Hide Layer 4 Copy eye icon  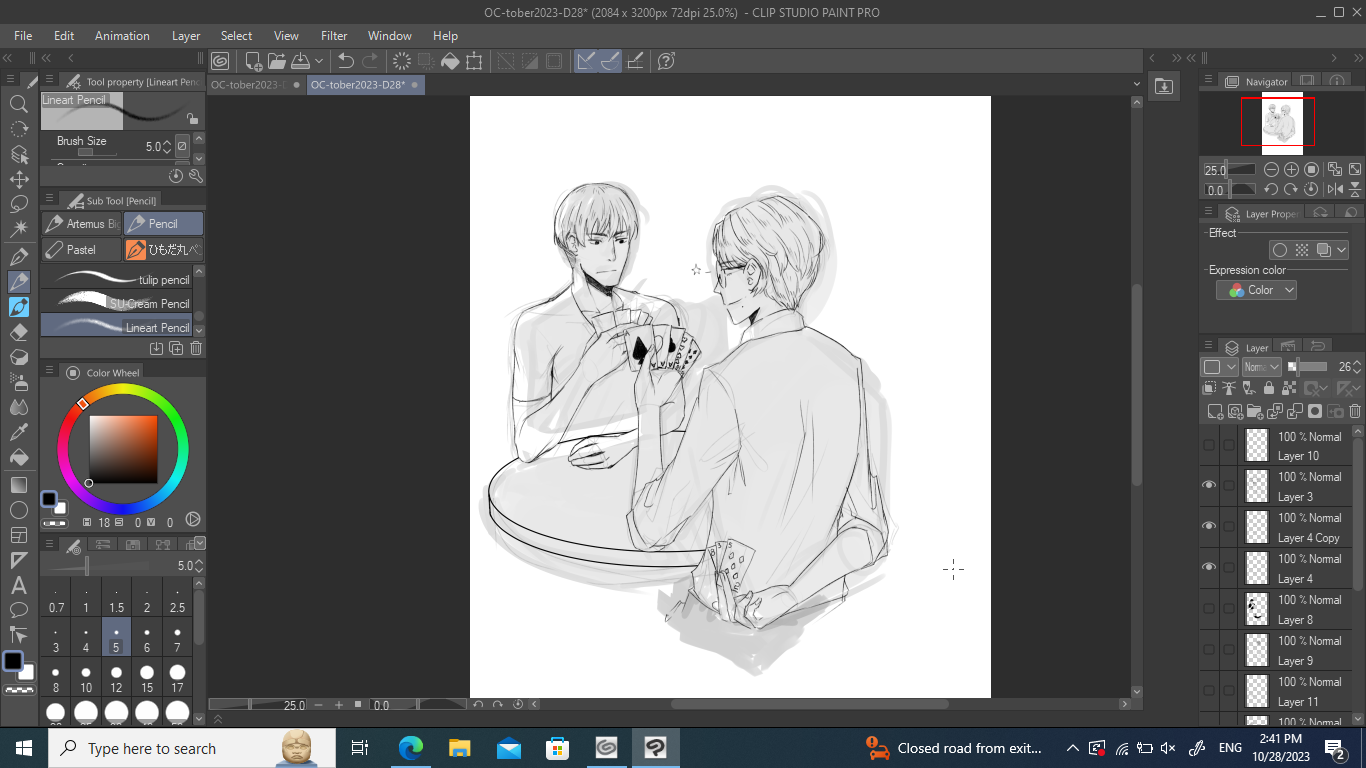click(x=1209, y=527)
